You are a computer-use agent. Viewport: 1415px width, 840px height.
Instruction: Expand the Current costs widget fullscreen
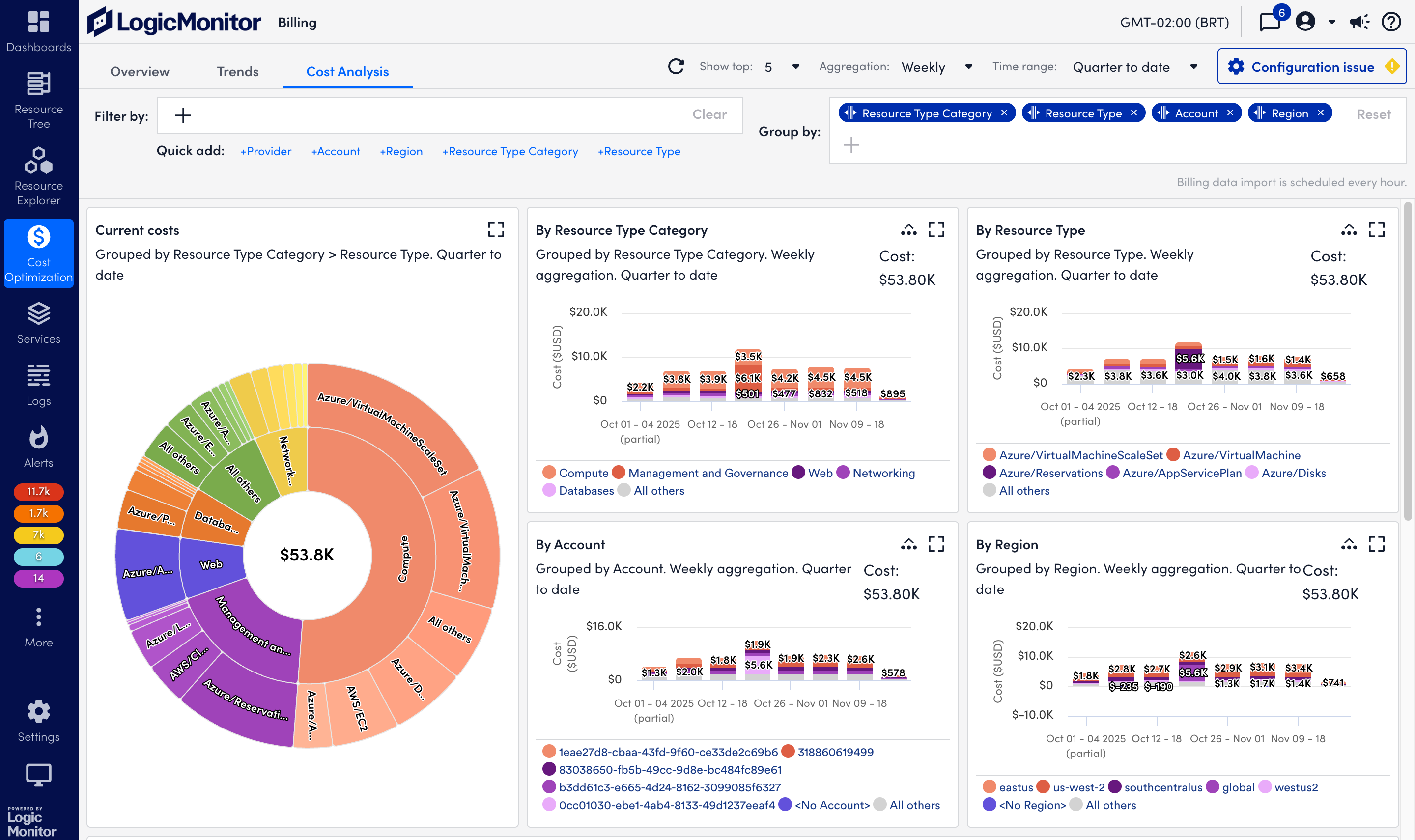(x=496, y=229)
